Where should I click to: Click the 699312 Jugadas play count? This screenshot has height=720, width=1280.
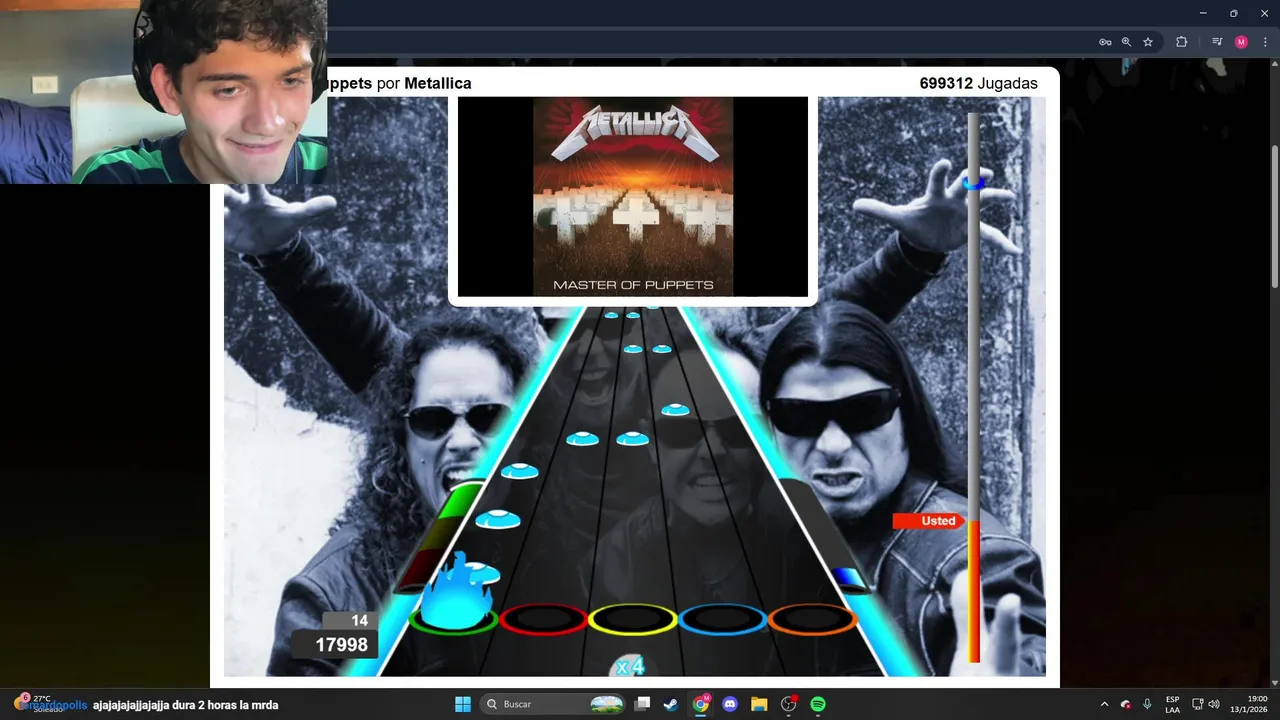(x=978, y=84)
